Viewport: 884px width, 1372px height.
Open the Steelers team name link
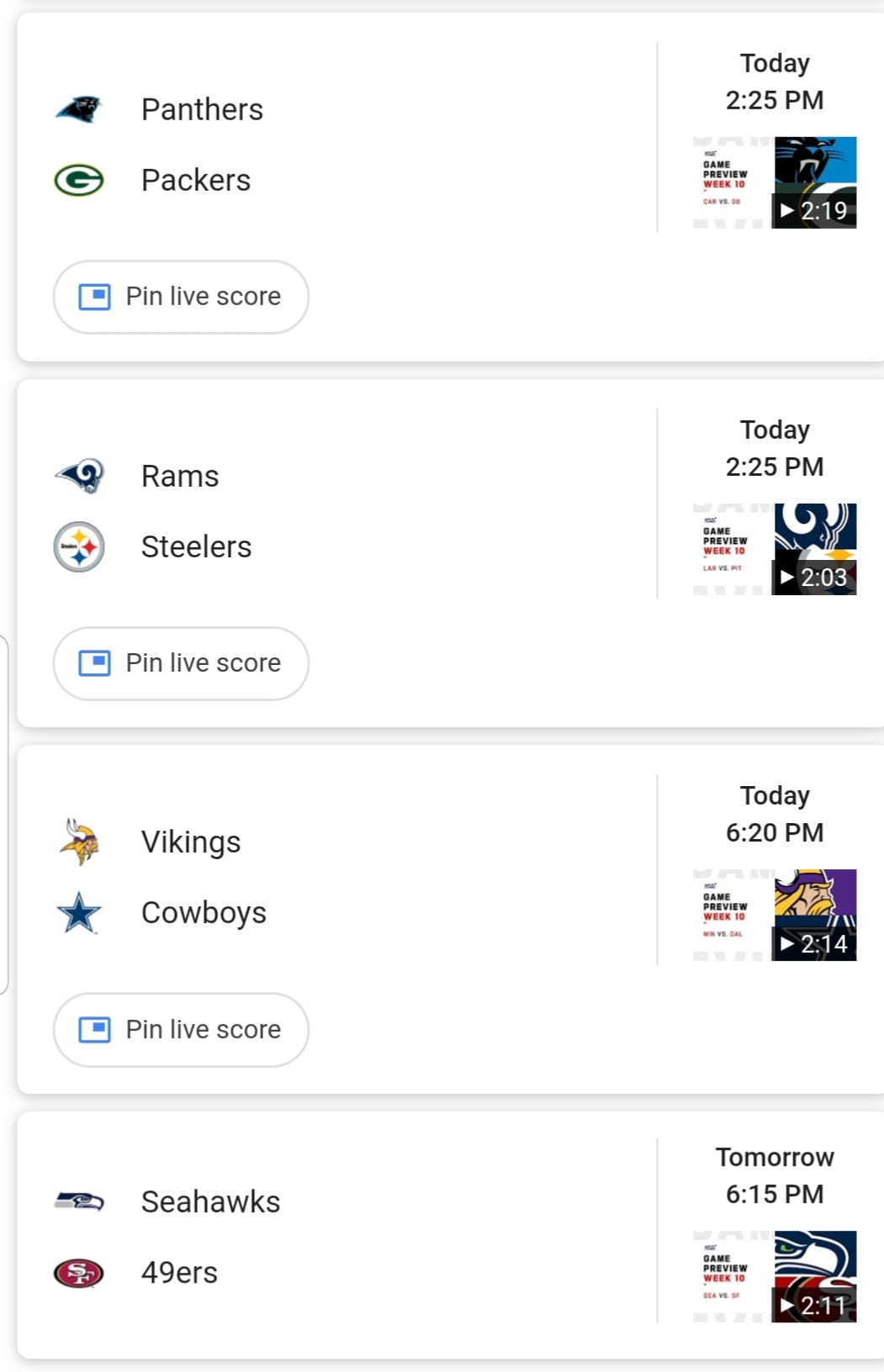[x=196, y=546]
